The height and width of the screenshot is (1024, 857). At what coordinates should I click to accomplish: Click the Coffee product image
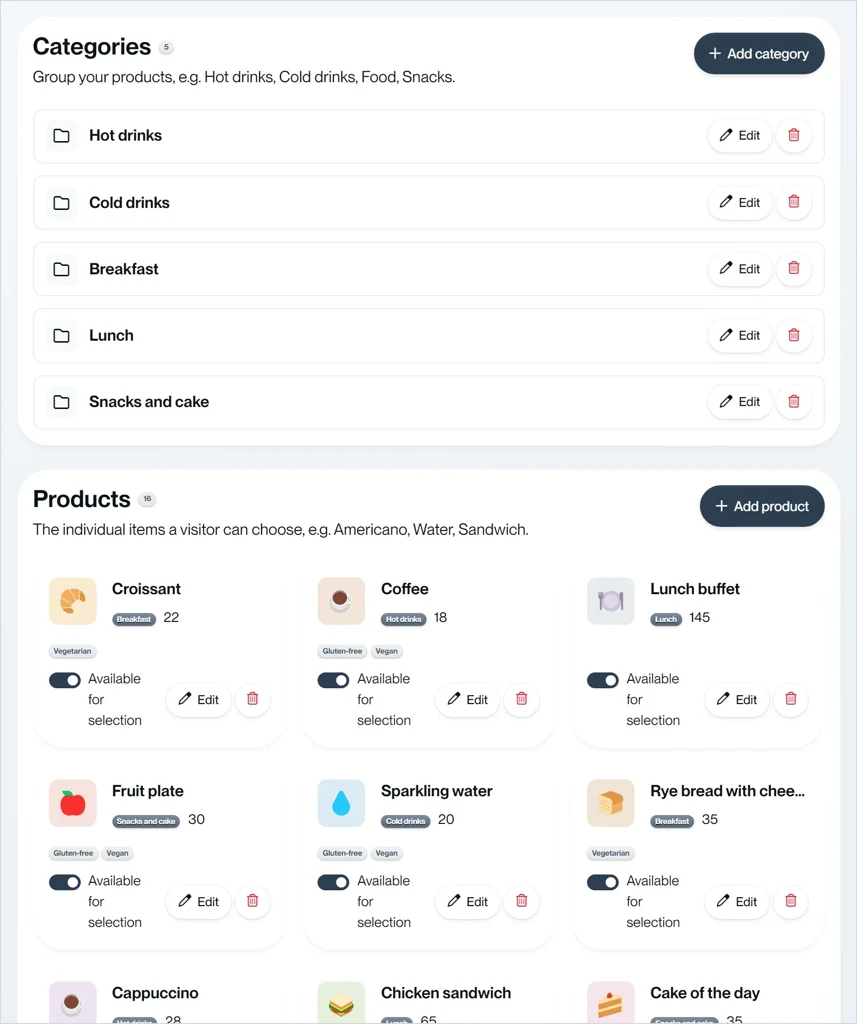click(x=341, y=601)
